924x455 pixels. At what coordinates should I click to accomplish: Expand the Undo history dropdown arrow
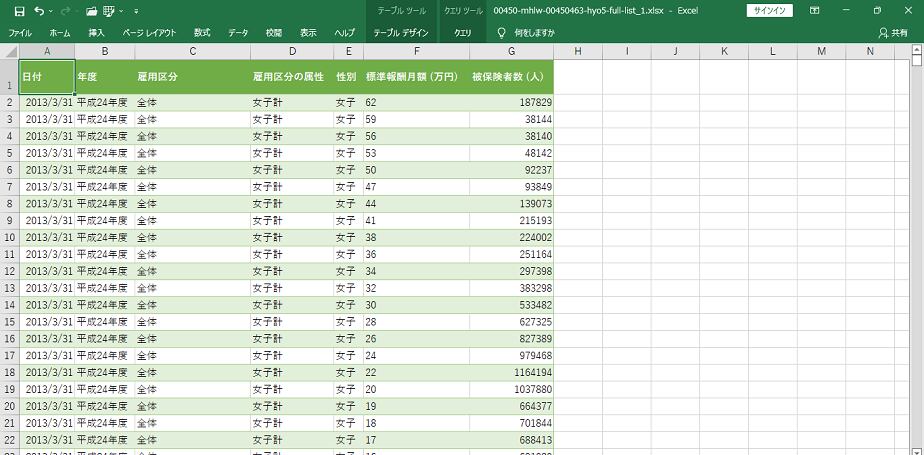point(51,11)
